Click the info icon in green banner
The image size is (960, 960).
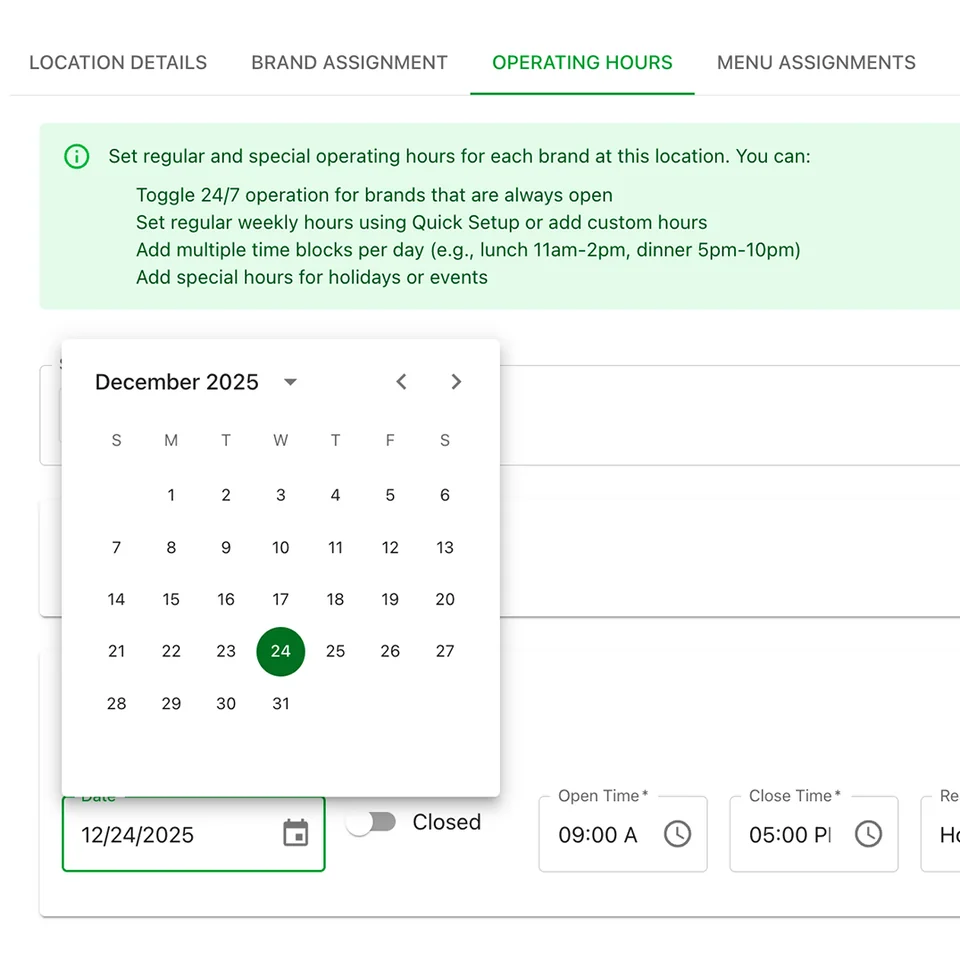pos(77,156)
